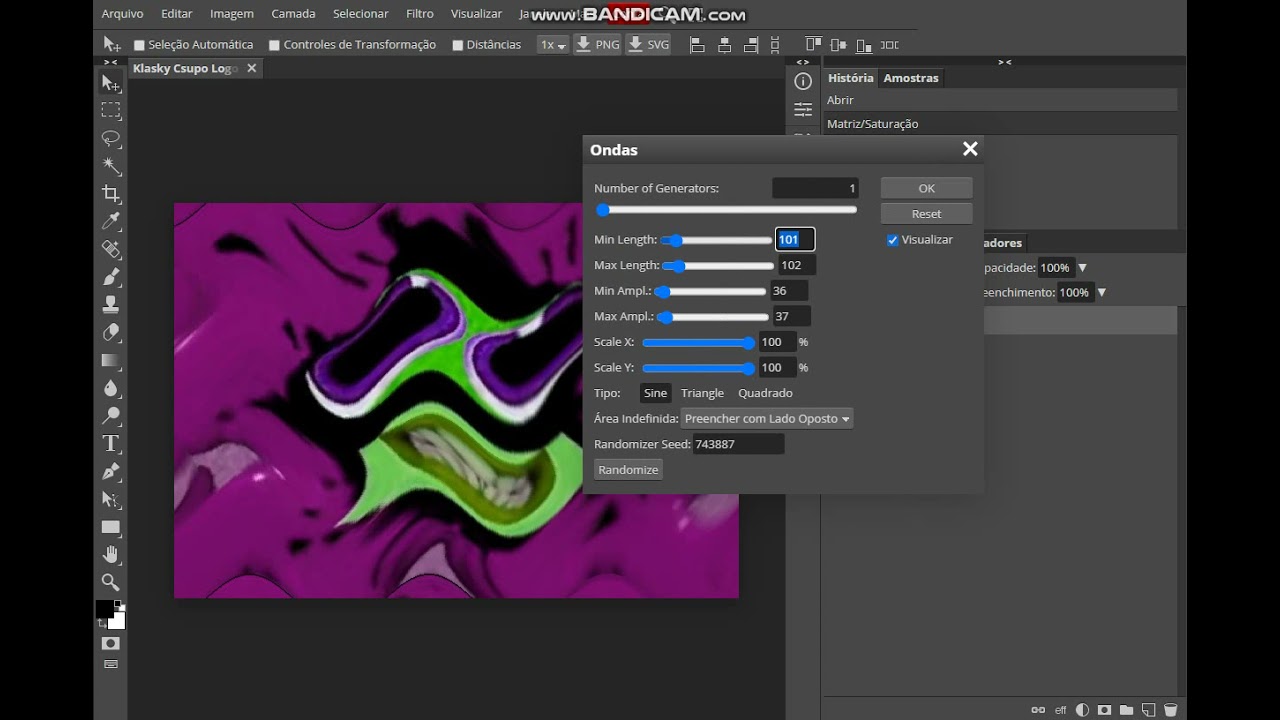Enable Seleção Automática checkbox
Viewport: 1280px width, 720px height.
pyautogui.click(x=140, y=45)
